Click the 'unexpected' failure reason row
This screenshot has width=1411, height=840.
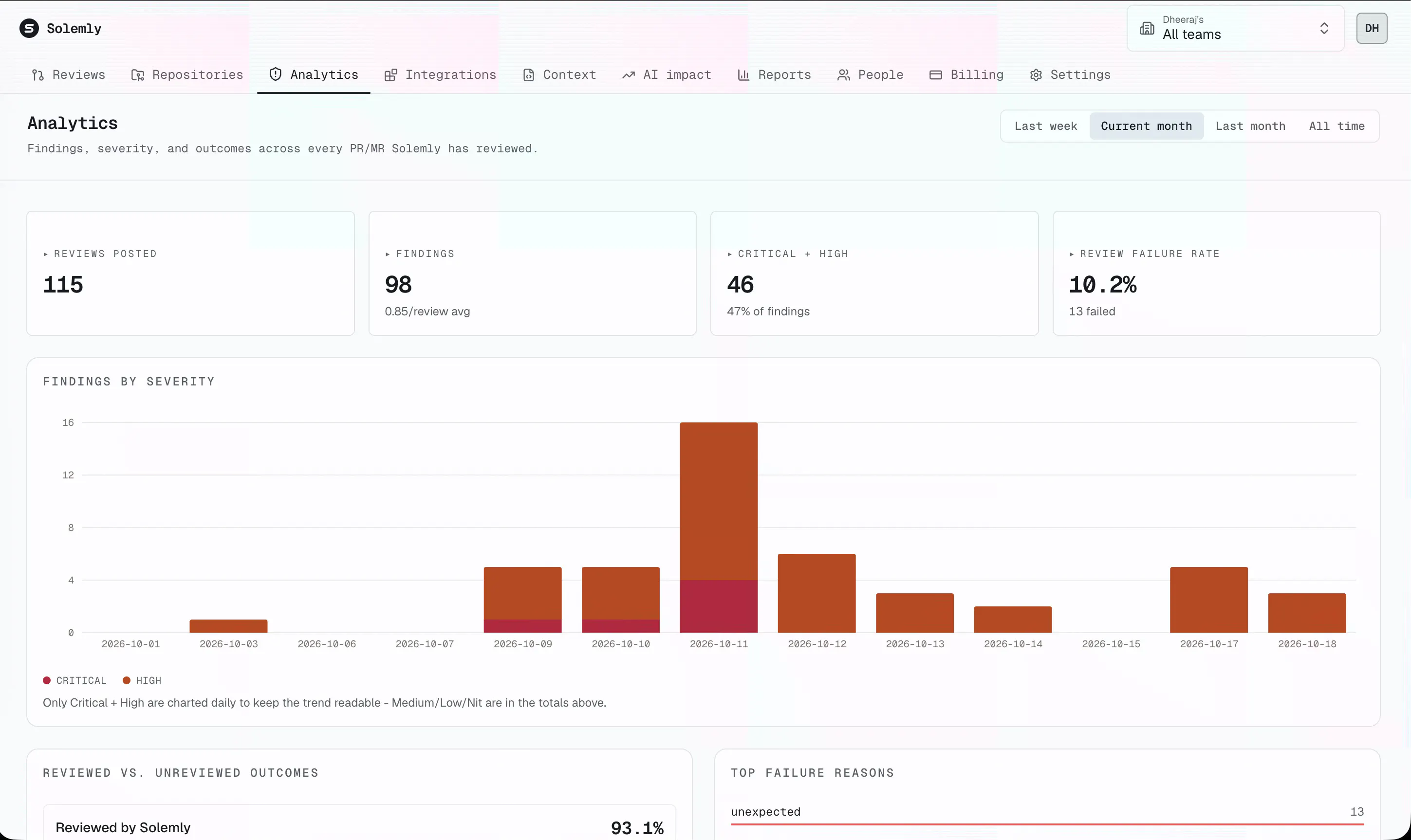[1047, 815]
